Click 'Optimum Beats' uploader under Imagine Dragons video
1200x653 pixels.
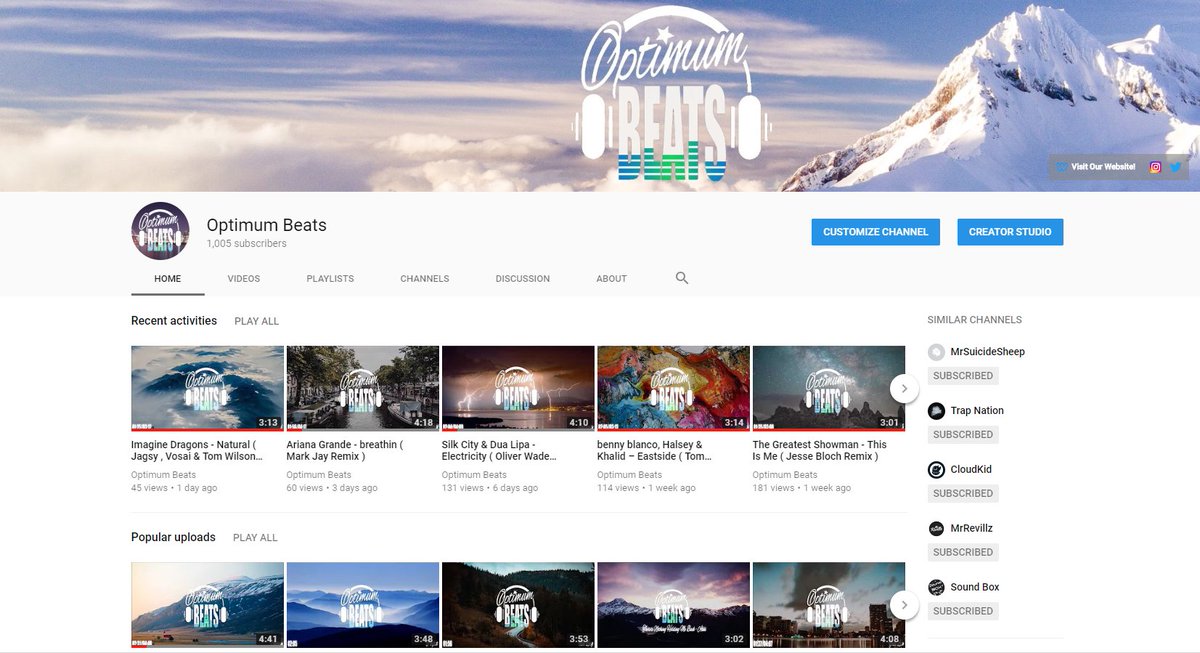tap(164, 475)
